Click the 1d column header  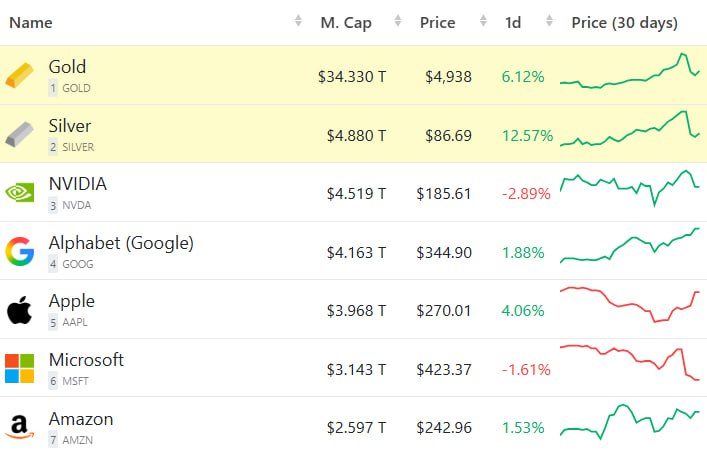pyautogui.click(x=513, y=22)
